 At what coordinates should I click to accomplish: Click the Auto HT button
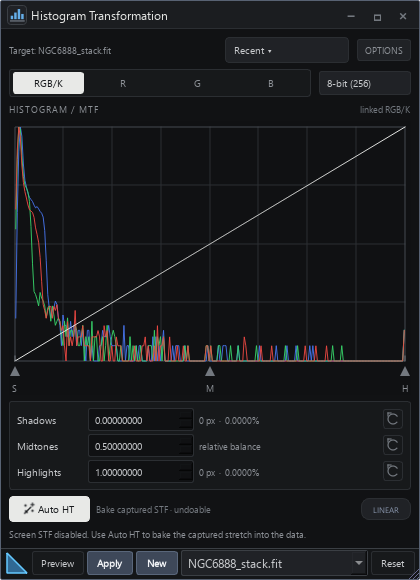[x=49, y=509]
